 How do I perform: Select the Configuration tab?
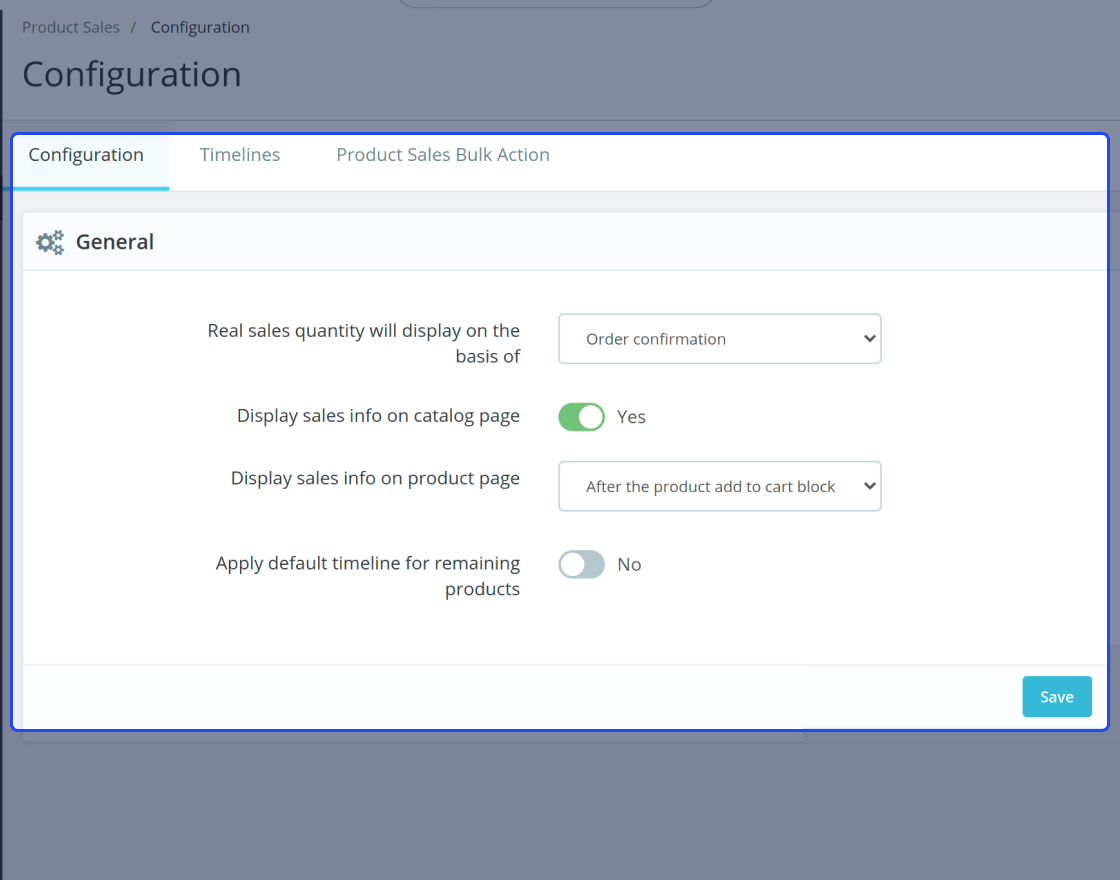coord(86,155)
